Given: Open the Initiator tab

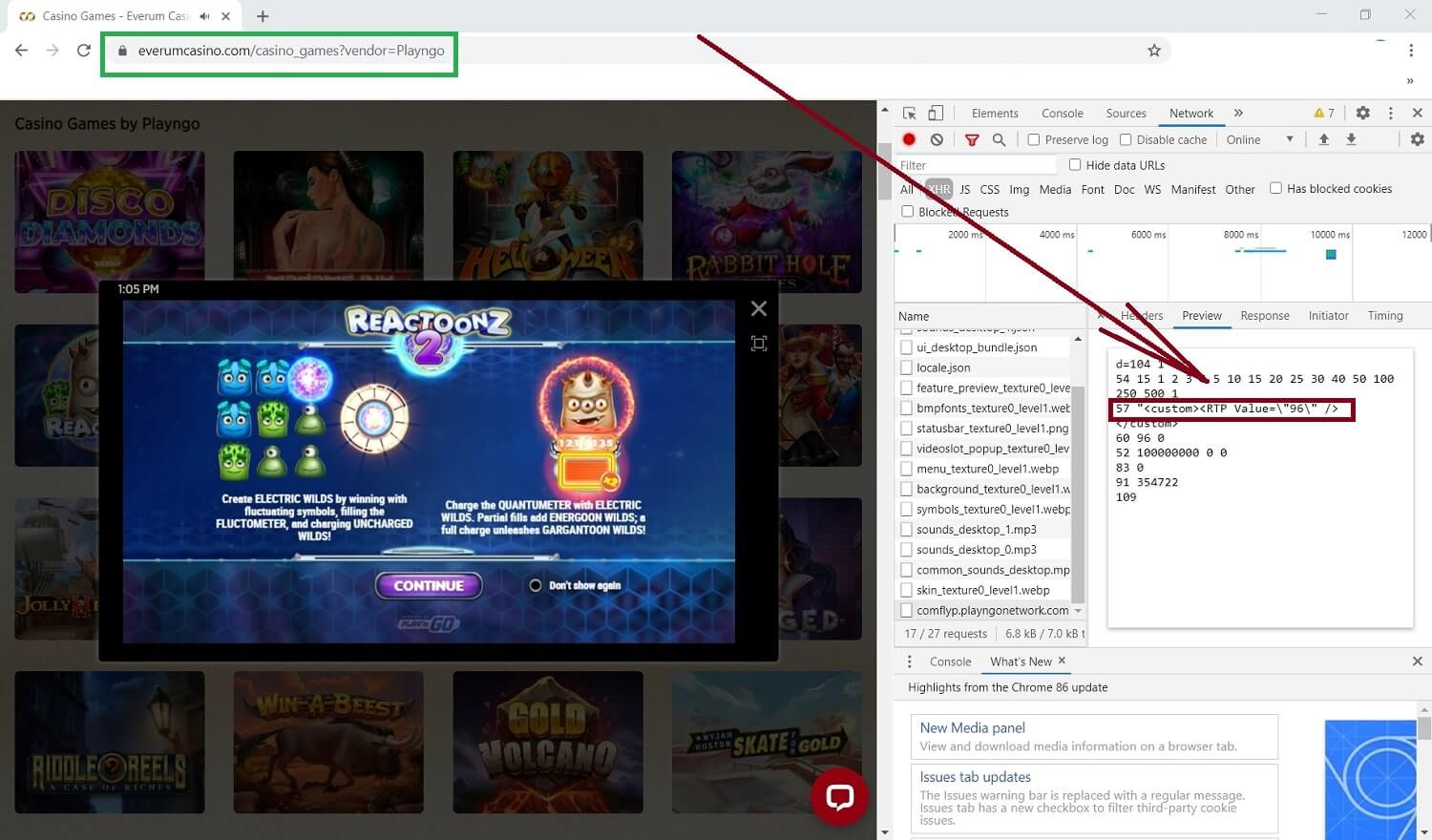Looking at the screenshot, I should tap(1329, 316).
